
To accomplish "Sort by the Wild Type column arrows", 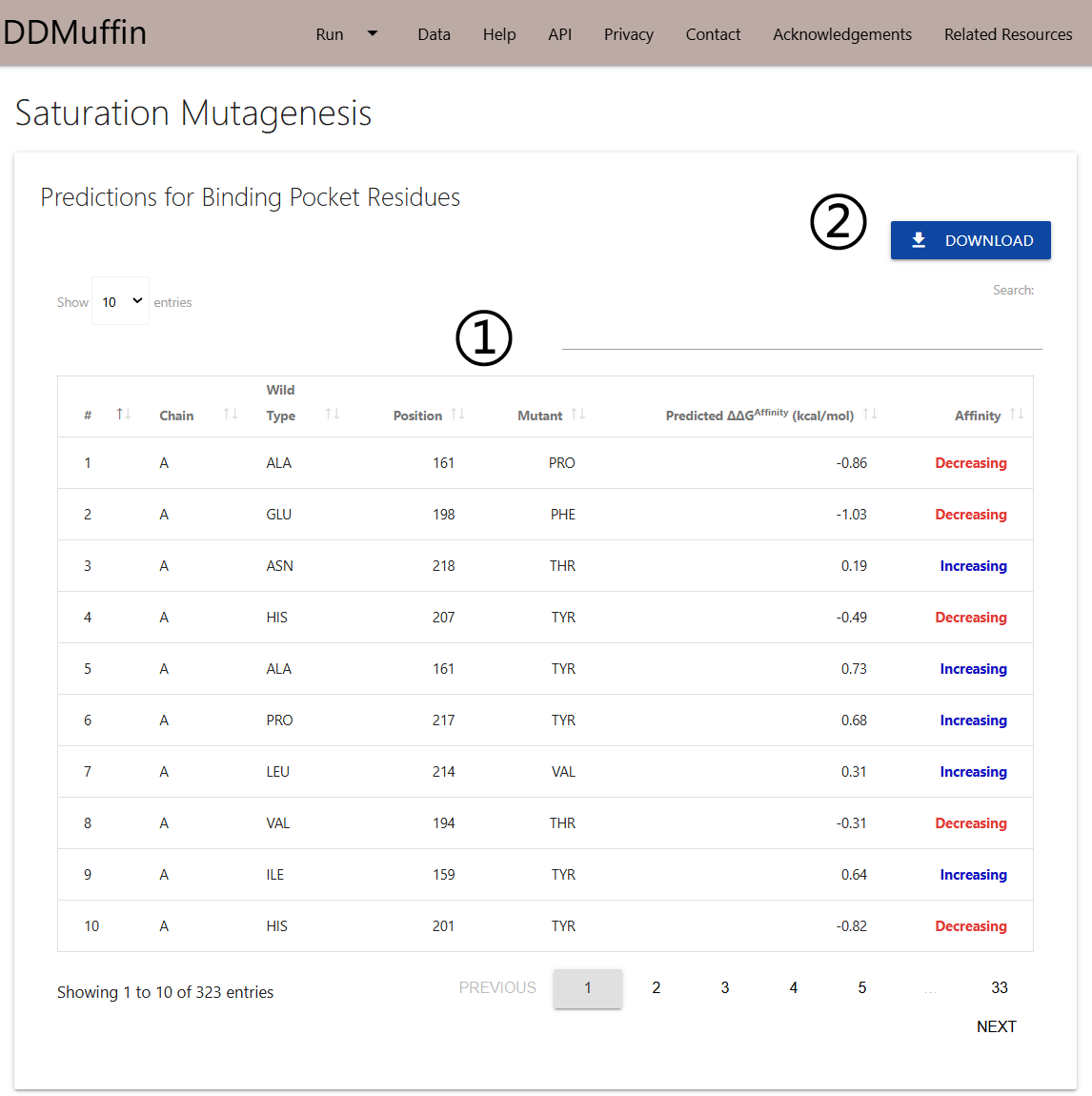I will tap(332, 414).
